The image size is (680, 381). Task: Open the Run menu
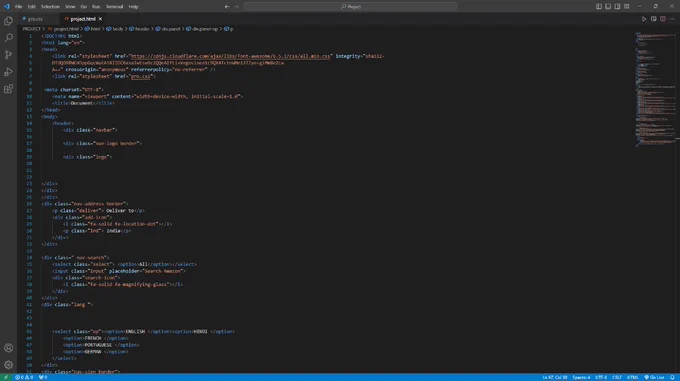(x=96, y=7)
